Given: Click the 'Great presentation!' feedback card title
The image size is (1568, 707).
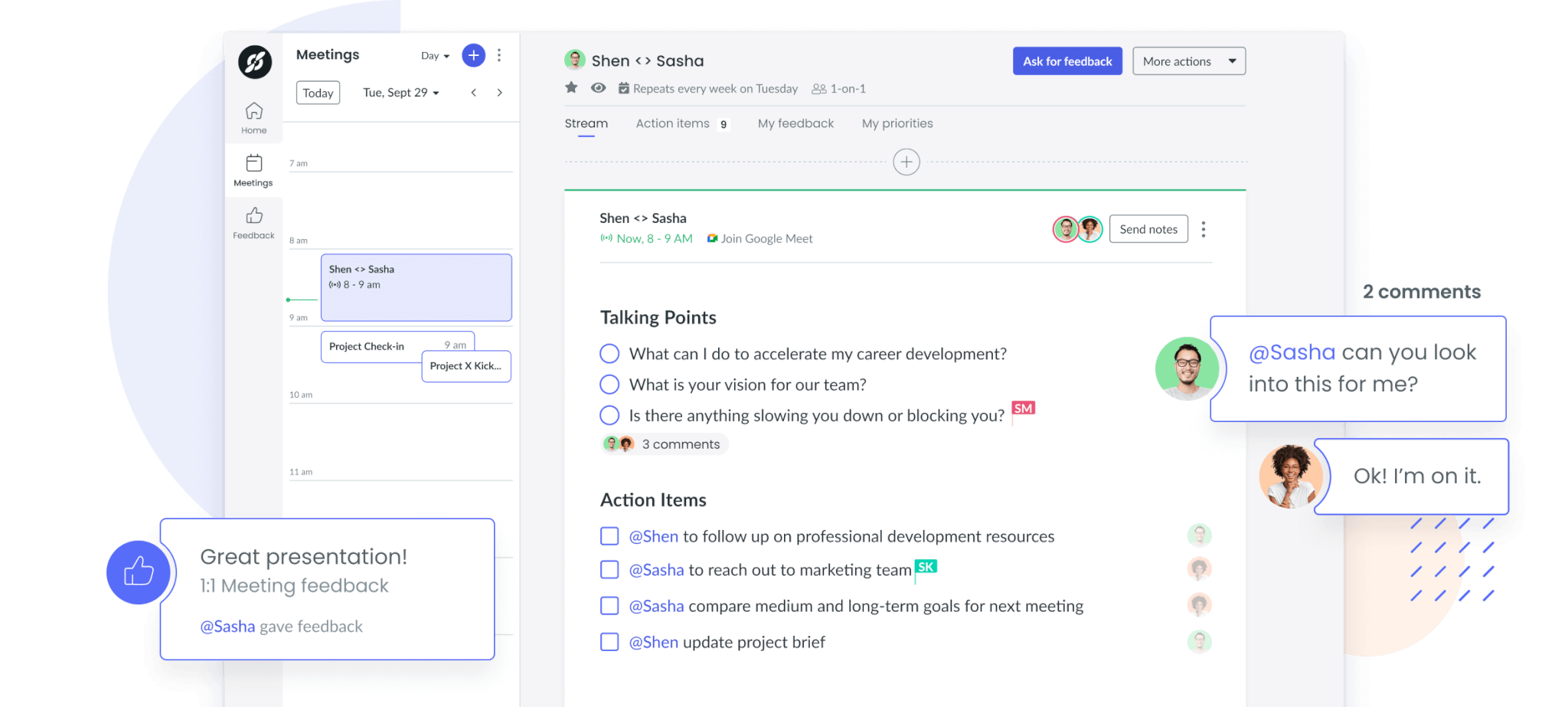Looking at the screenshot, I should [x=304, y=557].
